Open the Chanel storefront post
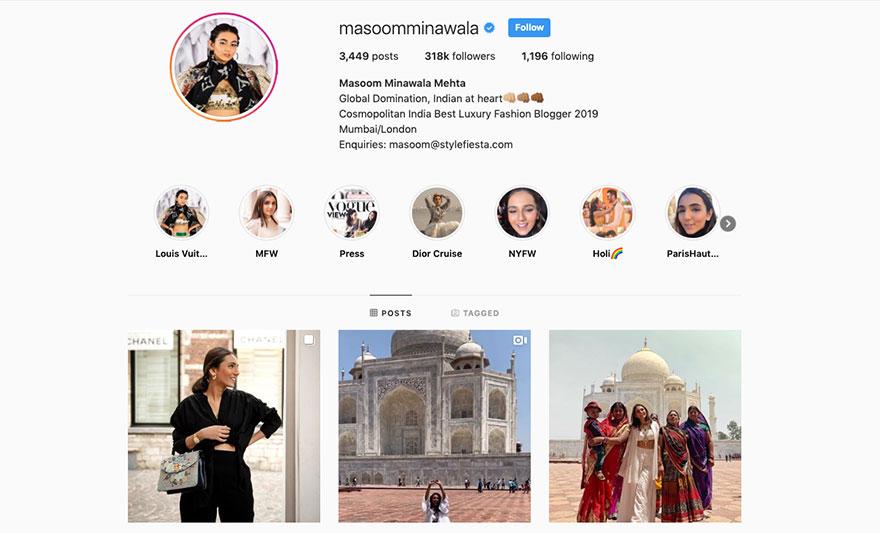The width and height of the screenshot is (880, 533). [224, 426]
